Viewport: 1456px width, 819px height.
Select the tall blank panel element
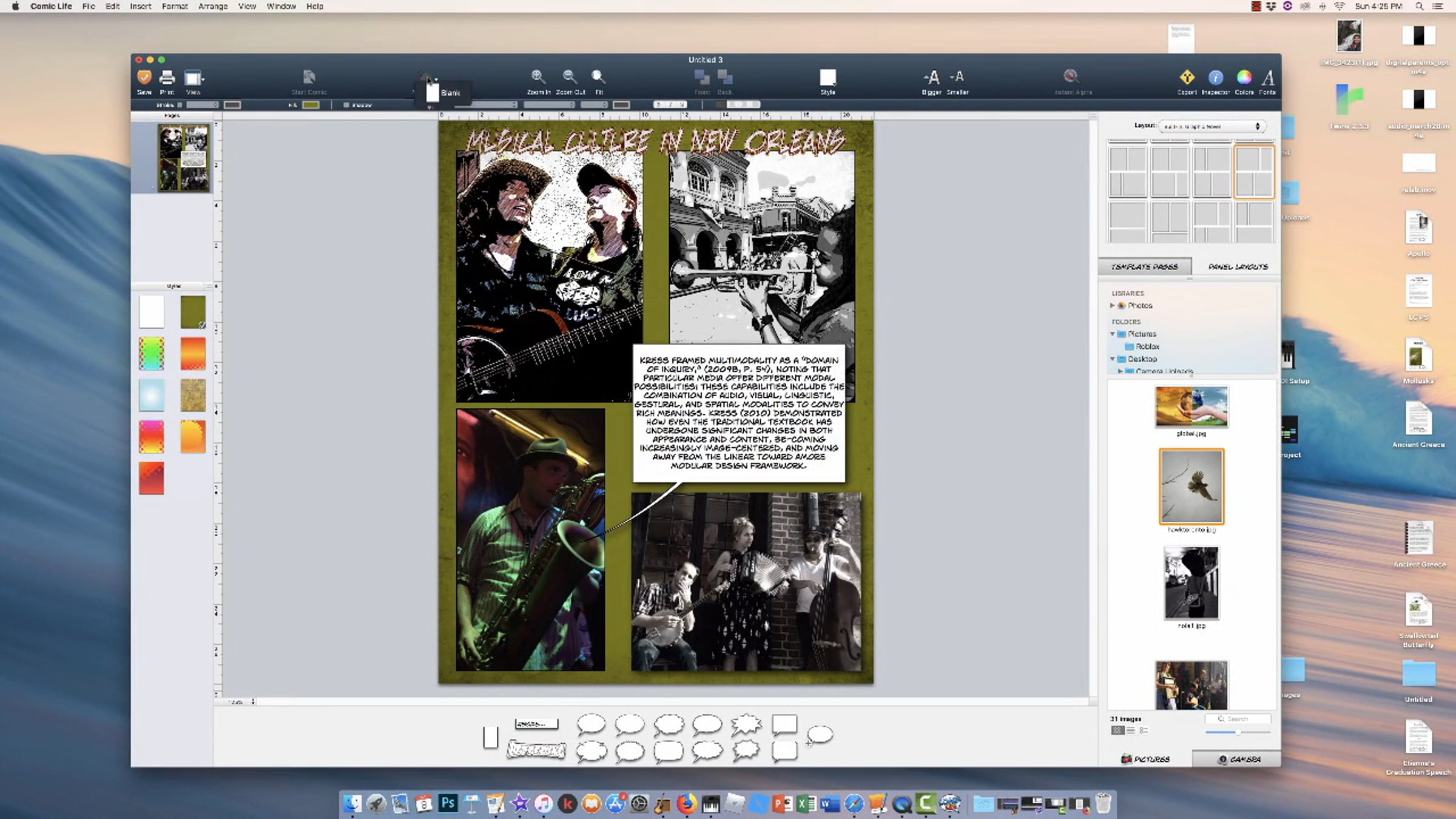pyautogui.click(x=491, y=737)
